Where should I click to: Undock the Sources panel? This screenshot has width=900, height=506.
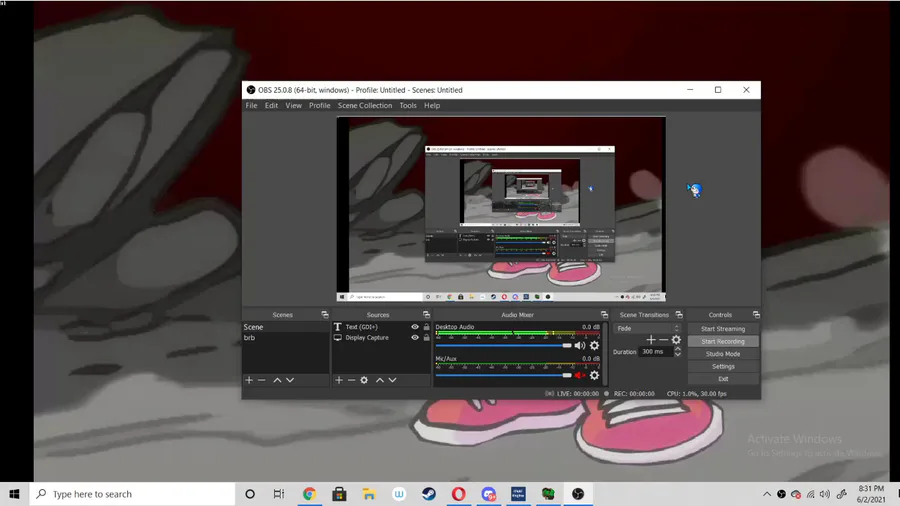point(426,314)
